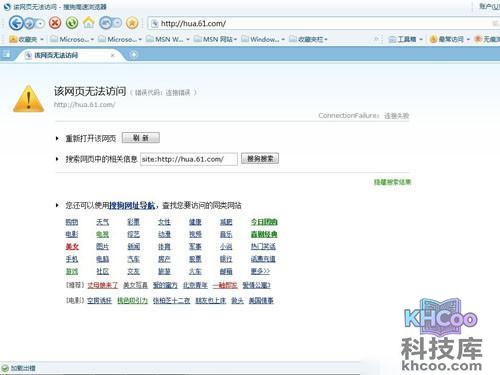The width and height of the screenshot is (500, 375).
Task: Click the page icon inside the address bar
Action: [x=154, y=23]
